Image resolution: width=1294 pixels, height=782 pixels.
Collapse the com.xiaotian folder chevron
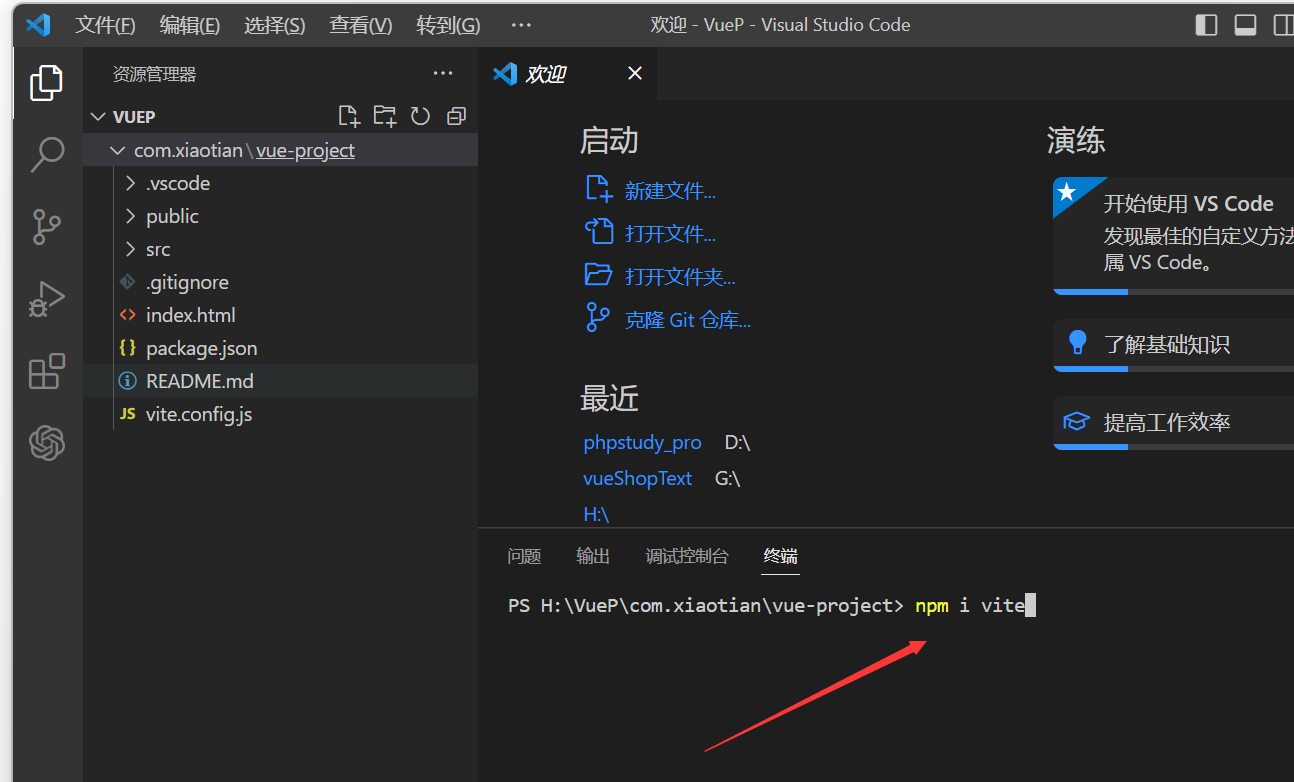(x=117, y=150)
